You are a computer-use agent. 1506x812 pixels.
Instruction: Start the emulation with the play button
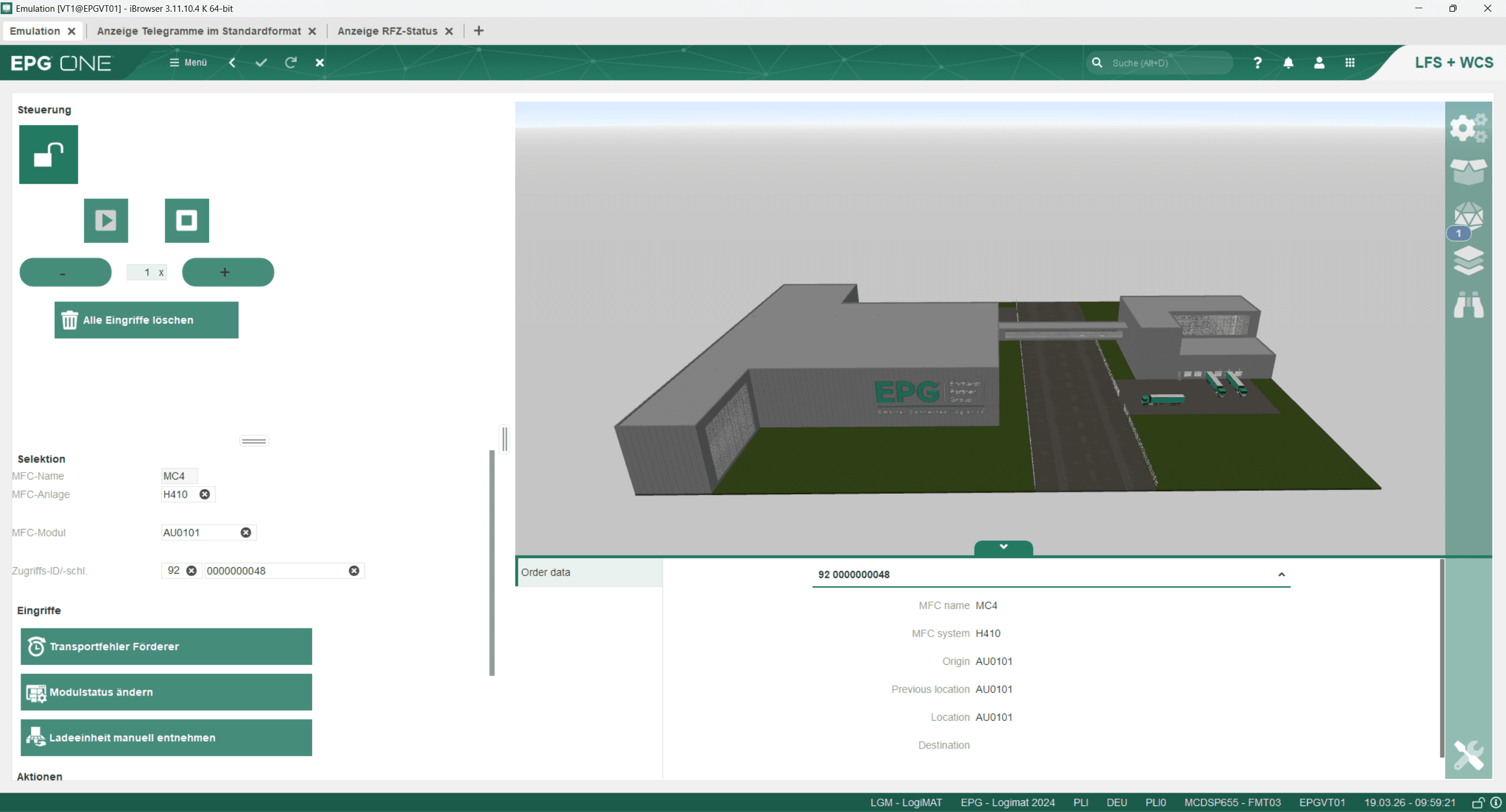tap(106, 221)
